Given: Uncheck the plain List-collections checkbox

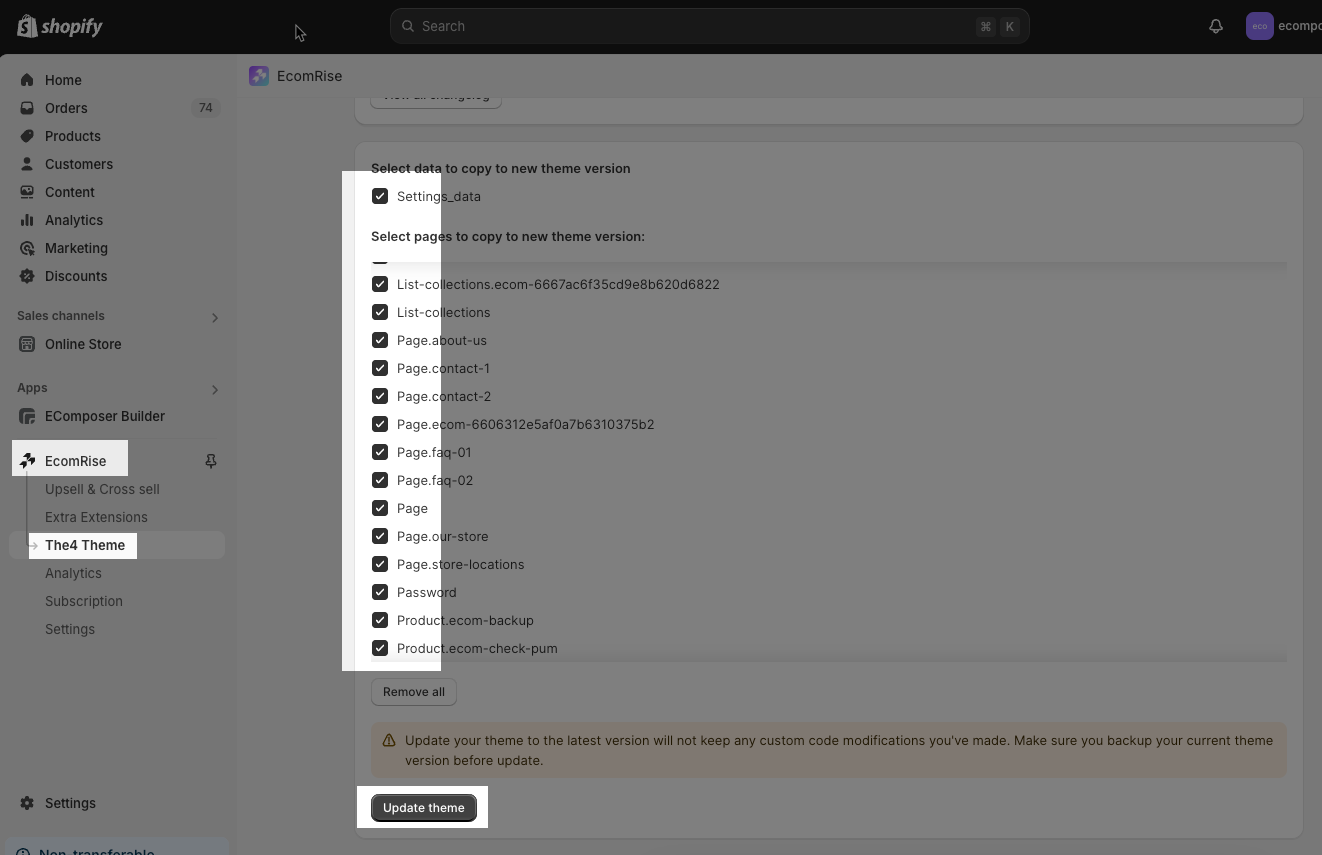Looking at the screenshot, I should (380, 312).
